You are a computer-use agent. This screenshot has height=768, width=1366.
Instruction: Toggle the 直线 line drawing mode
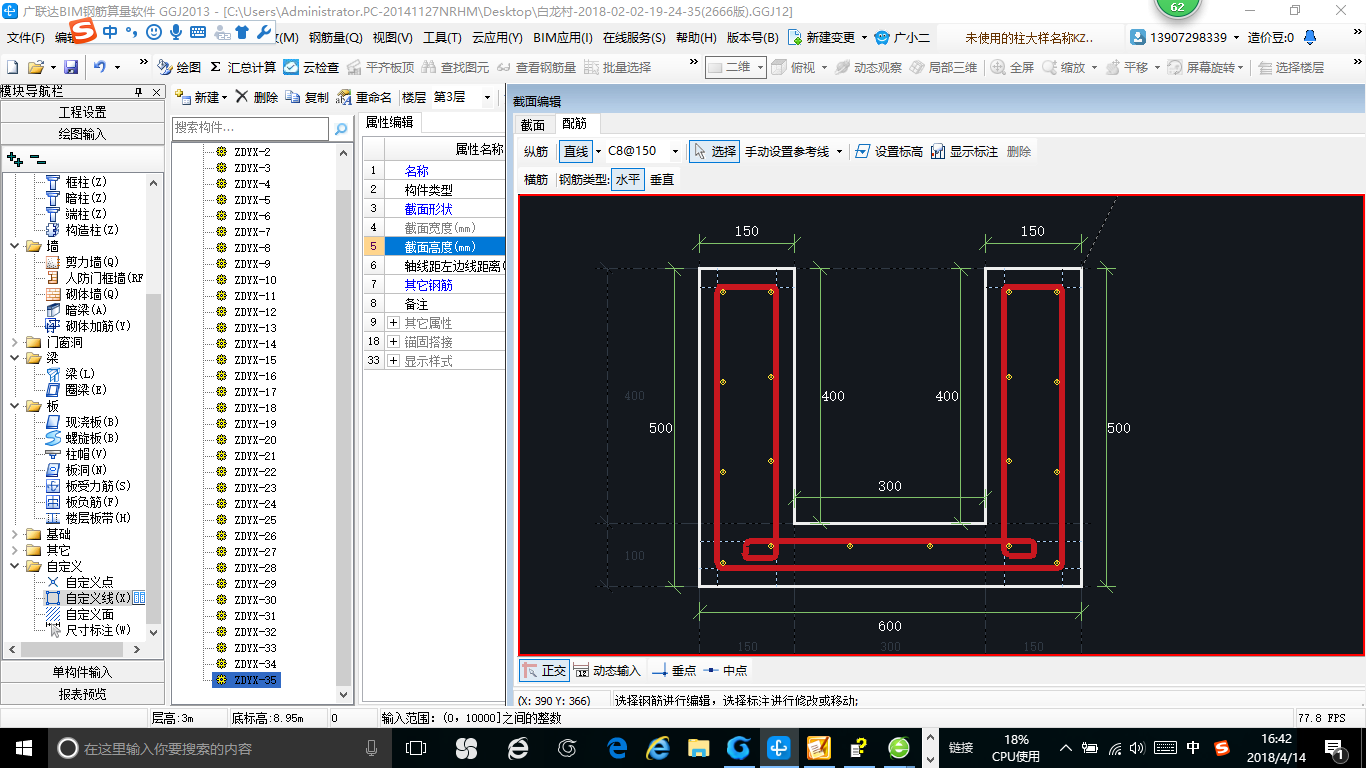pyautogui.click(x=575, y=151)
